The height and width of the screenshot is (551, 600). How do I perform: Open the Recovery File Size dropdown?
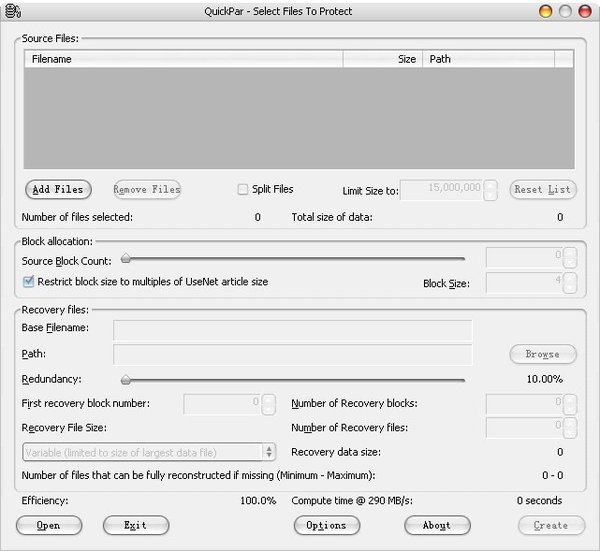(149, 452)
